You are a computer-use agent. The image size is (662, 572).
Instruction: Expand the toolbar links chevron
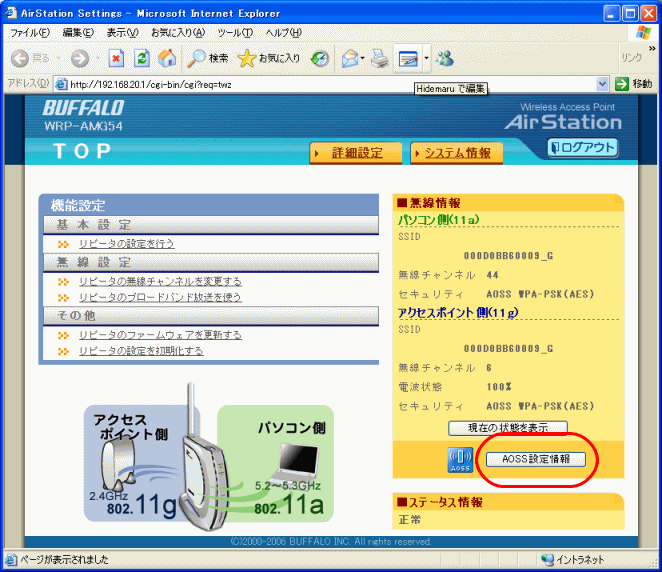652,49
